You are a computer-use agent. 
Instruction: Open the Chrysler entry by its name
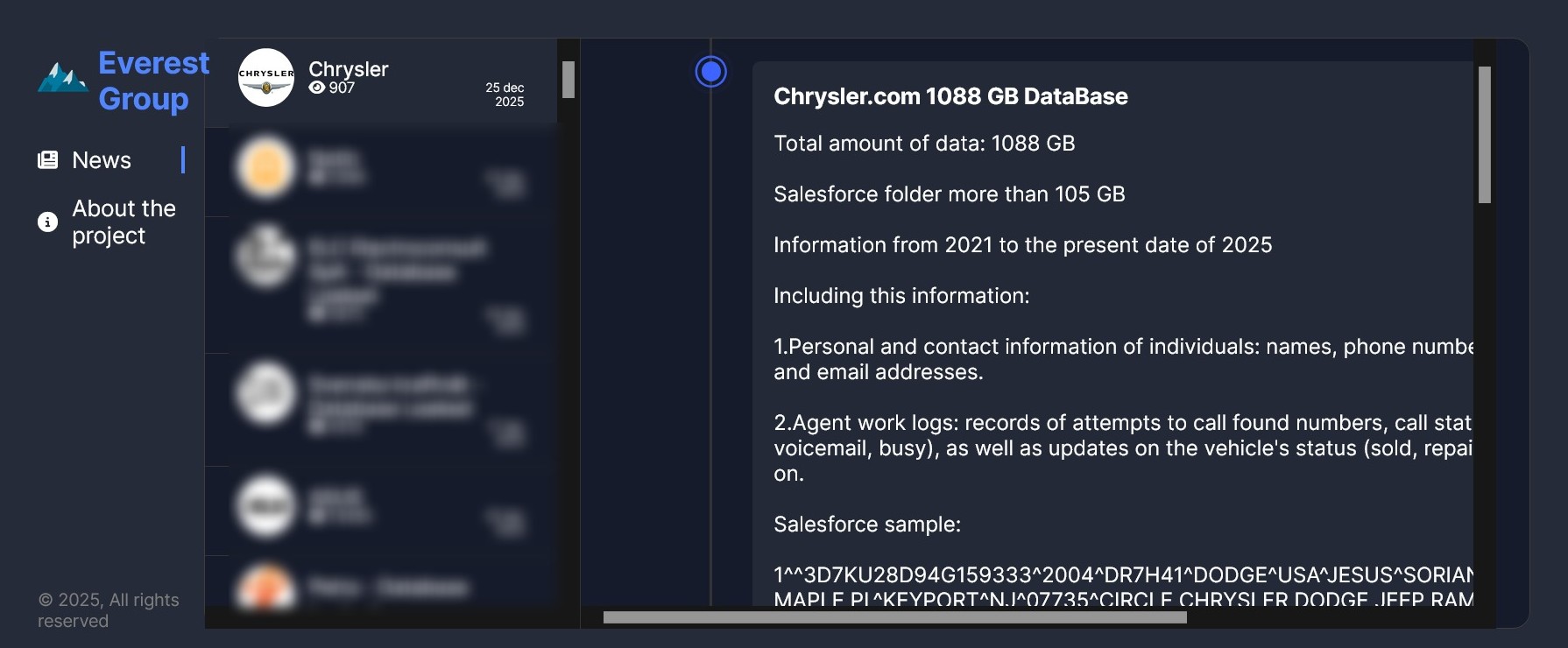(x=348, y=68)
